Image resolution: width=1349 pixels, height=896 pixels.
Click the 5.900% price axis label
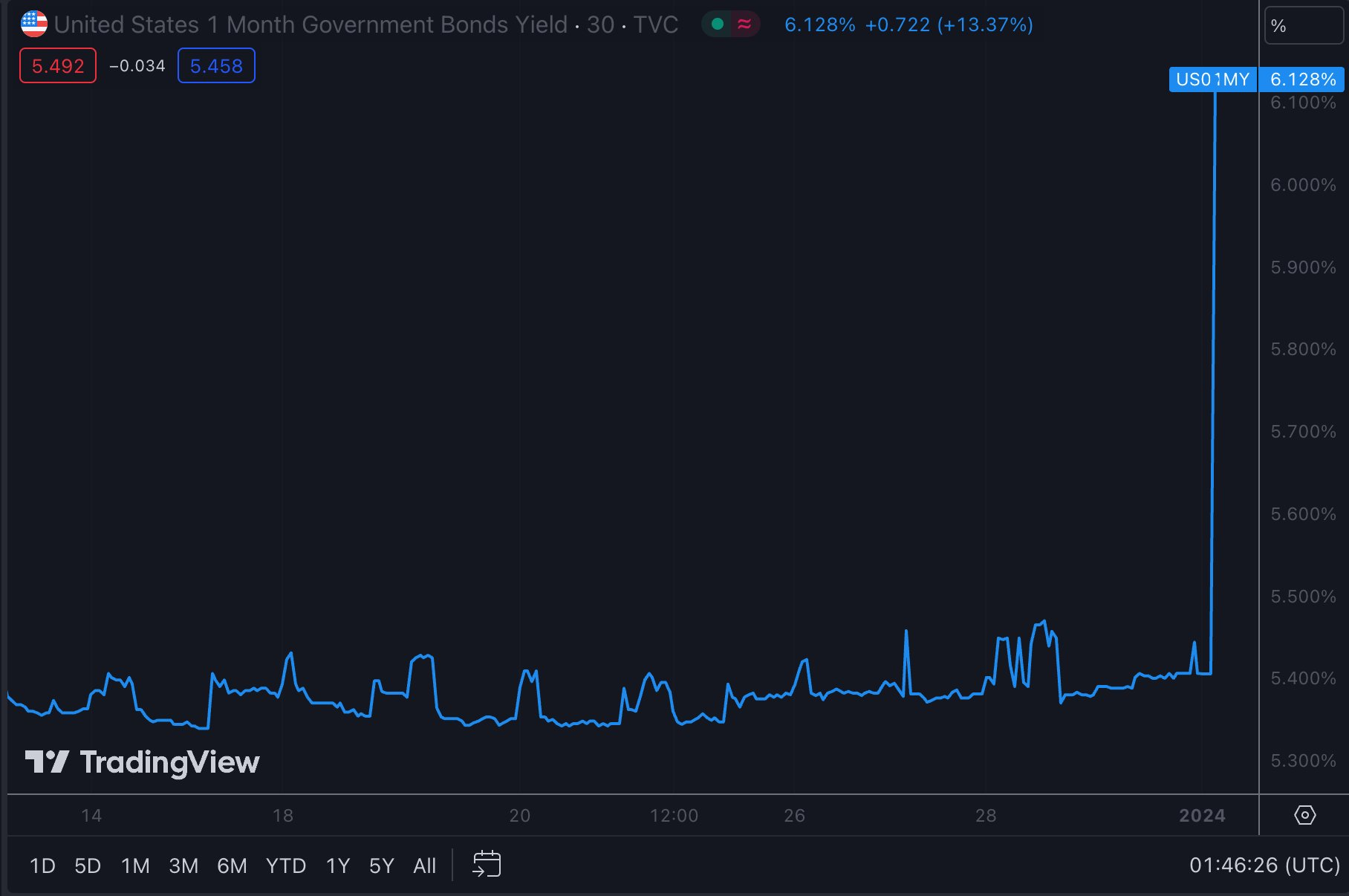(1303, 267)
